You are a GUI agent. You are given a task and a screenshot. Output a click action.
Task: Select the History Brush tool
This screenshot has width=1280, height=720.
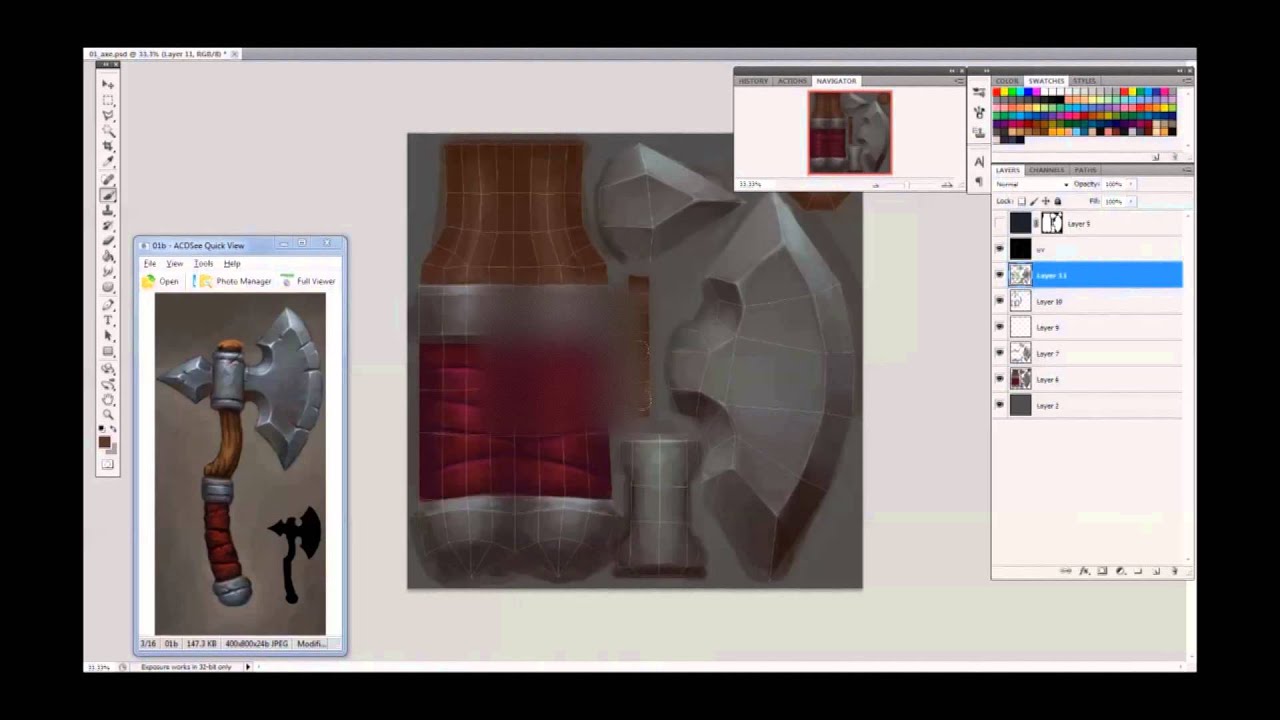click(x=108, y=224)
